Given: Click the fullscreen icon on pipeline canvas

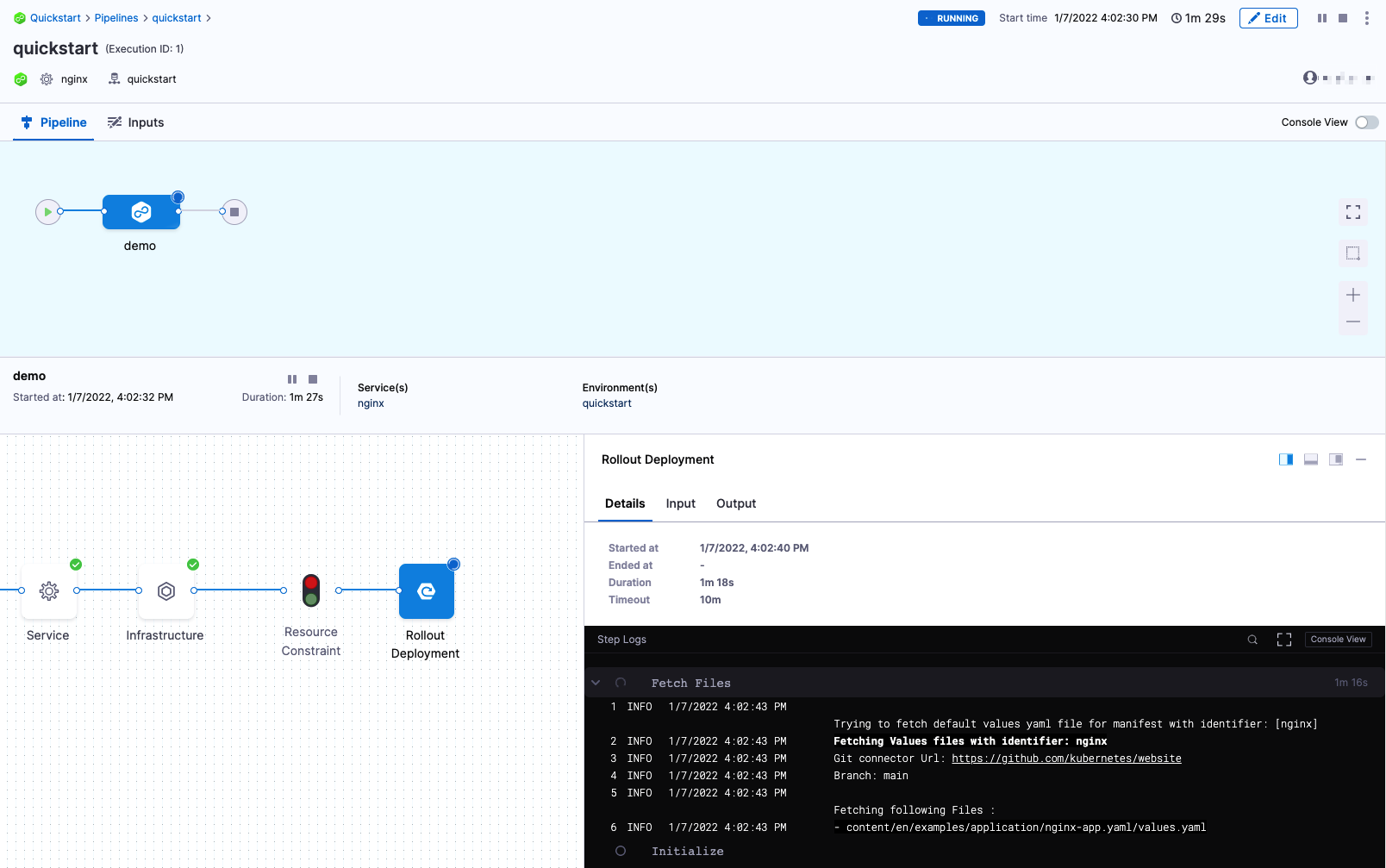Looking at the screenshot, I should pos(1352,212).
